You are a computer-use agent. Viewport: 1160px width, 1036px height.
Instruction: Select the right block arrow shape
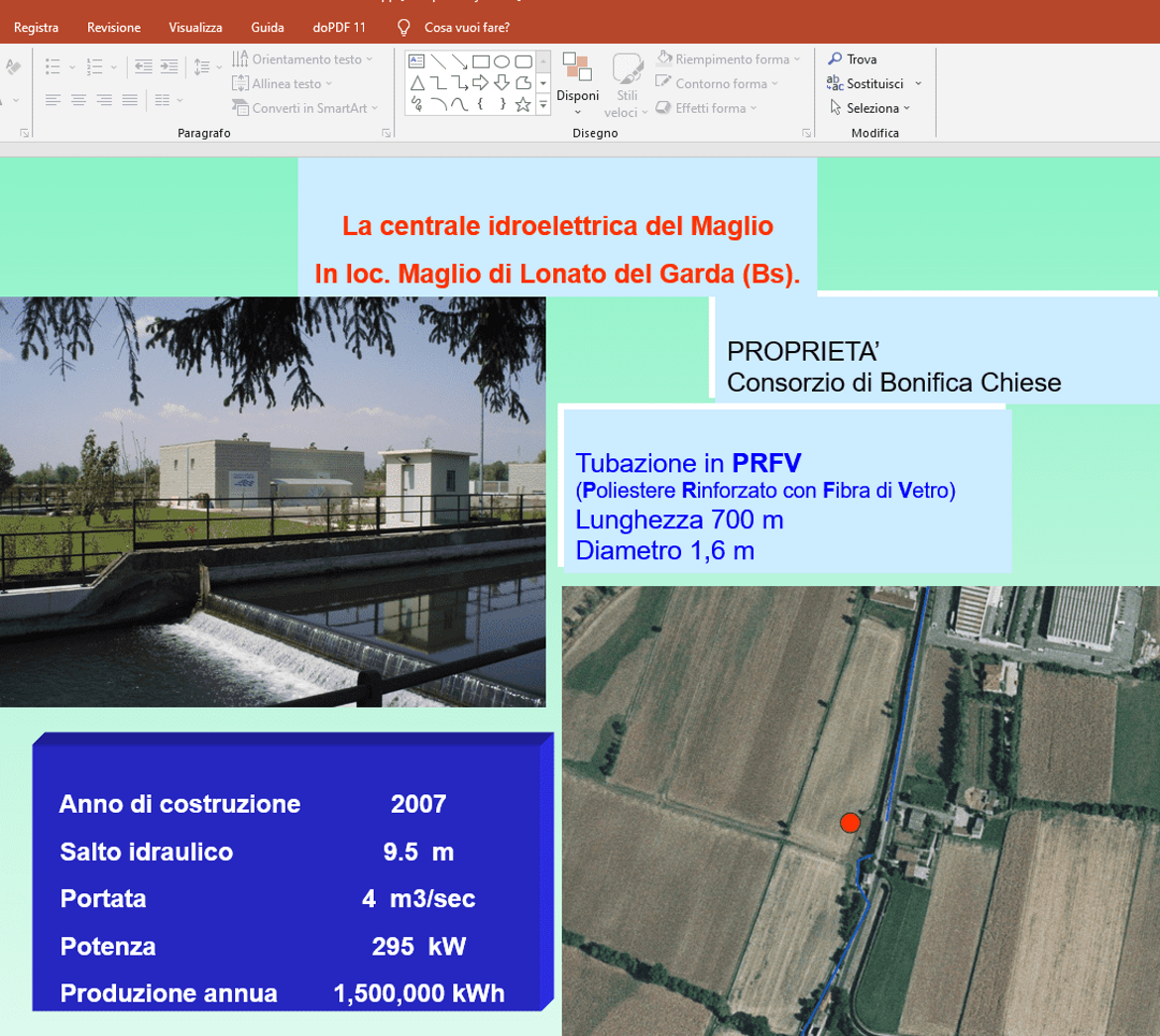481,82
